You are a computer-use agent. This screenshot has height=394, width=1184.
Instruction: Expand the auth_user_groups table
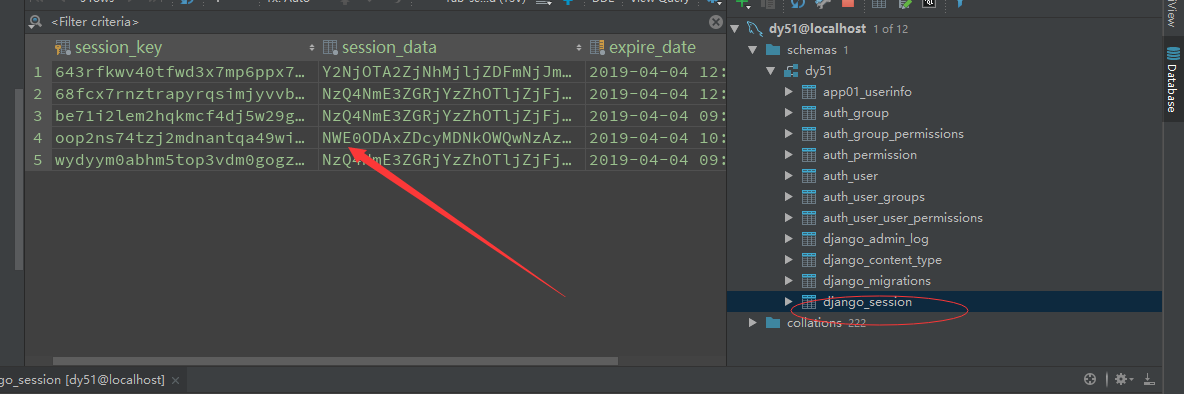789,197
